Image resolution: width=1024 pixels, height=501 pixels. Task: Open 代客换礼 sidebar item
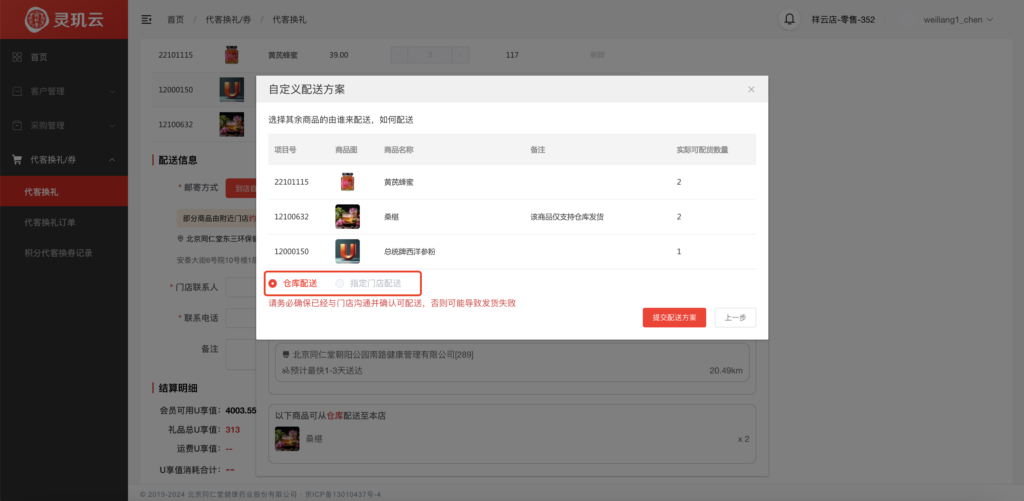64,191
